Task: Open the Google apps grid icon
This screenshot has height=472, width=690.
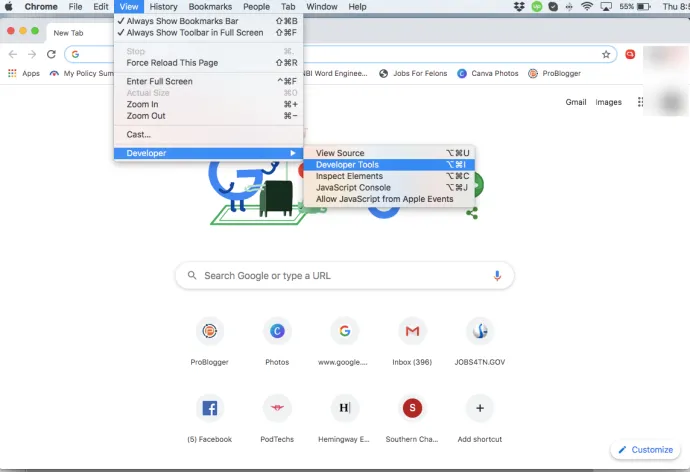Action: tap(640, 102)
